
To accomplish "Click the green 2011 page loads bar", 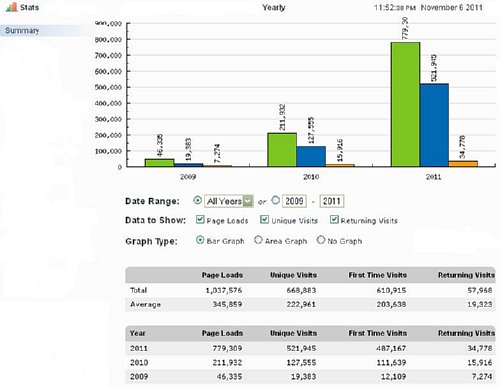I will [x=405, y=104].
